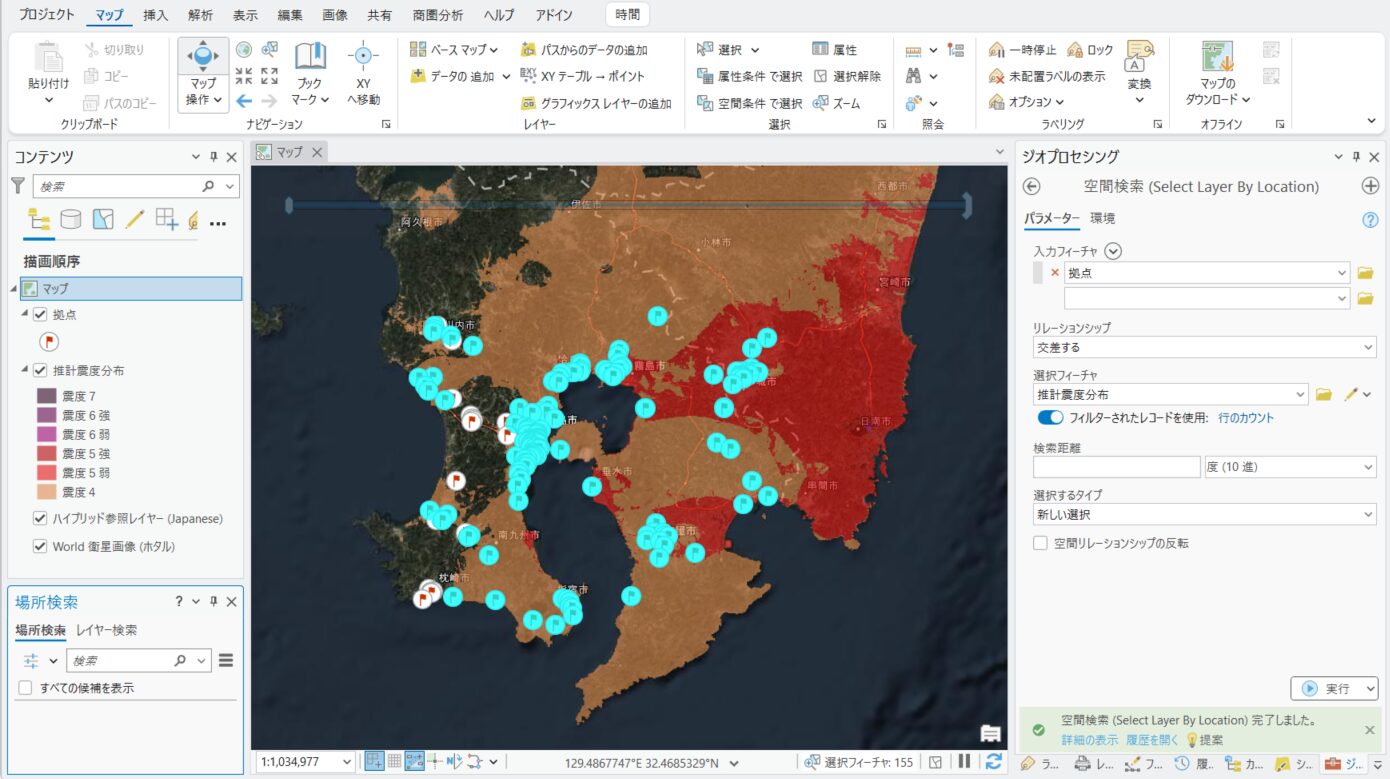Click the 震度 5 弱 color swatch
The height and width of the screenshot is (779, 1390).
click(x=47, y=473)
